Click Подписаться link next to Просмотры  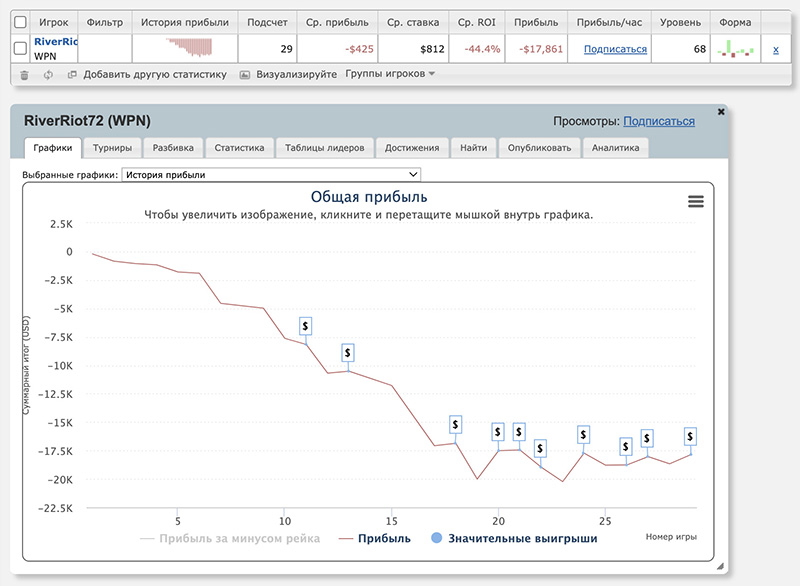tap(658, 121)
